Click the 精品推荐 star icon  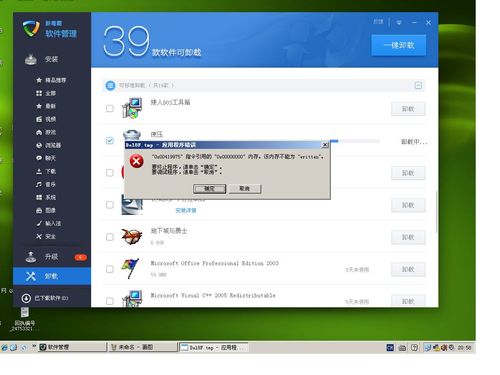click(39, 80)
